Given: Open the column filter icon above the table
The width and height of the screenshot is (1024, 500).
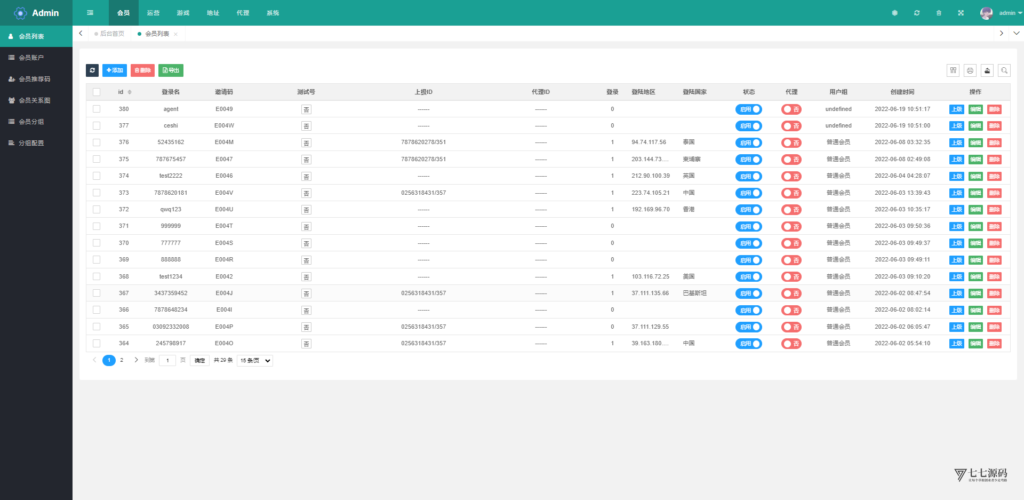Looking at the screenshot, I should (953, 70).
